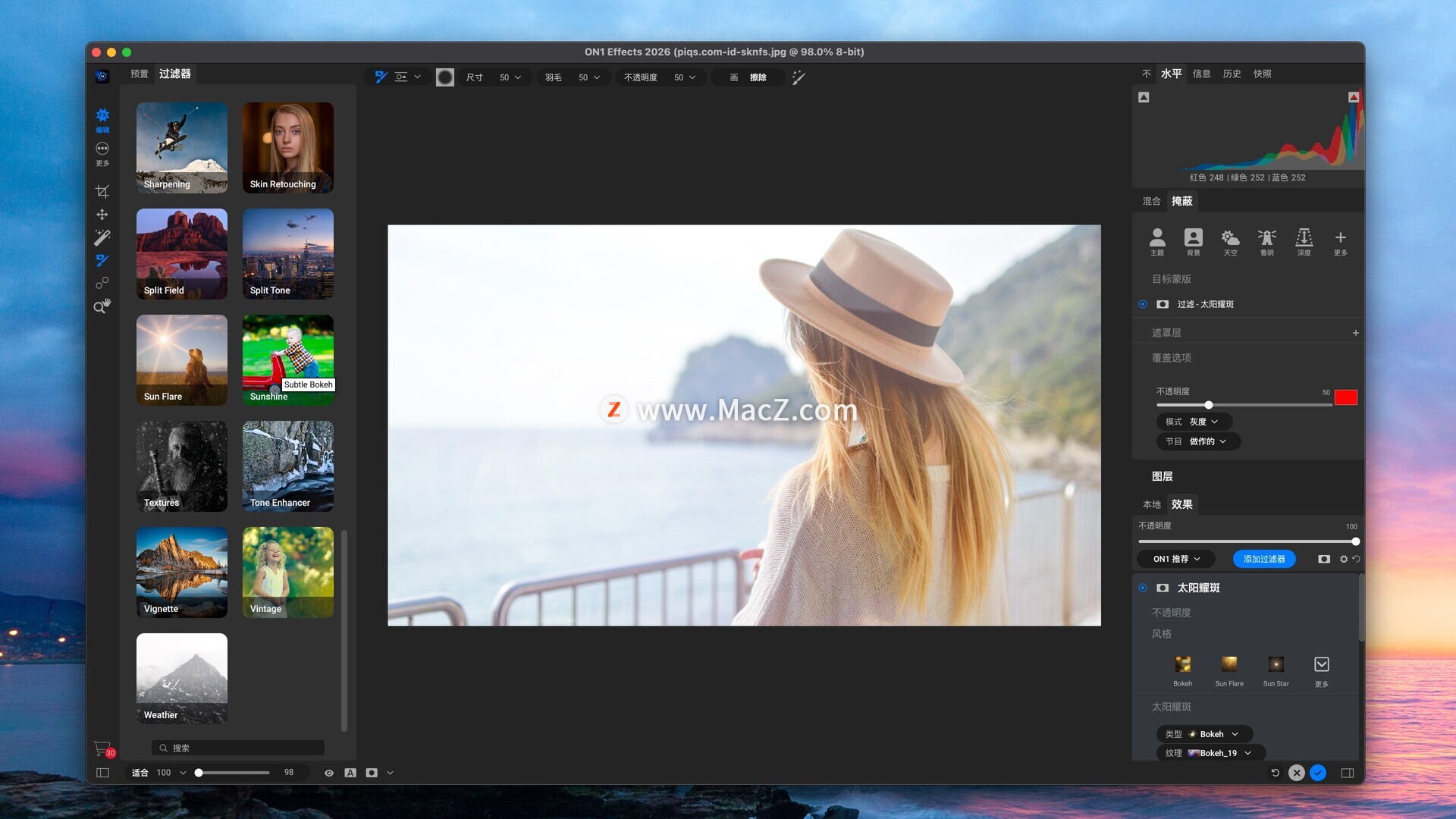Toggle the 太阳耀斑 filter on/off circle
The image size is (1456, 819).
pyautogui.click(x=1143, y=588)
